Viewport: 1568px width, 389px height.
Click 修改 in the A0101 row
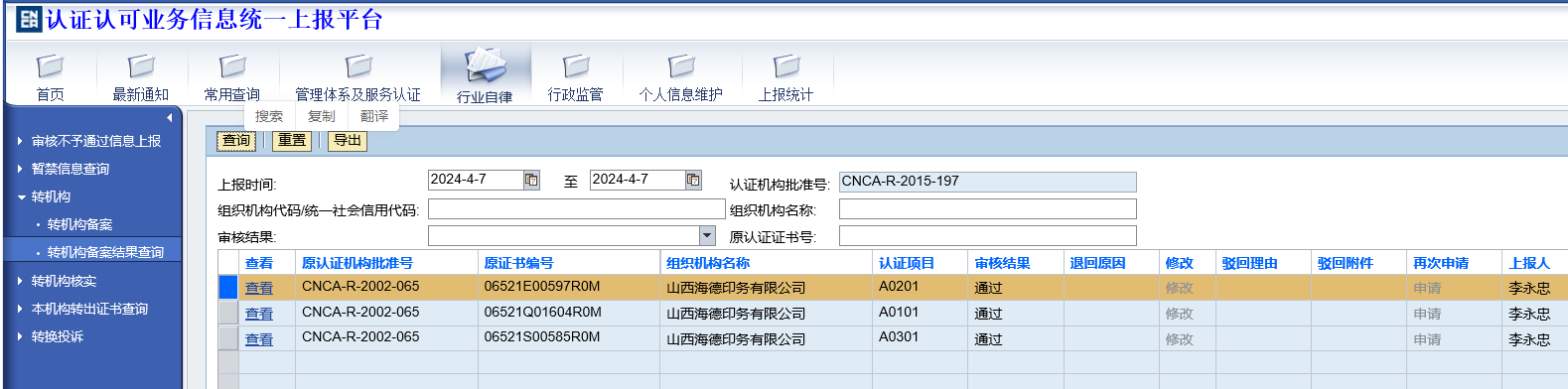point(1179,314)
